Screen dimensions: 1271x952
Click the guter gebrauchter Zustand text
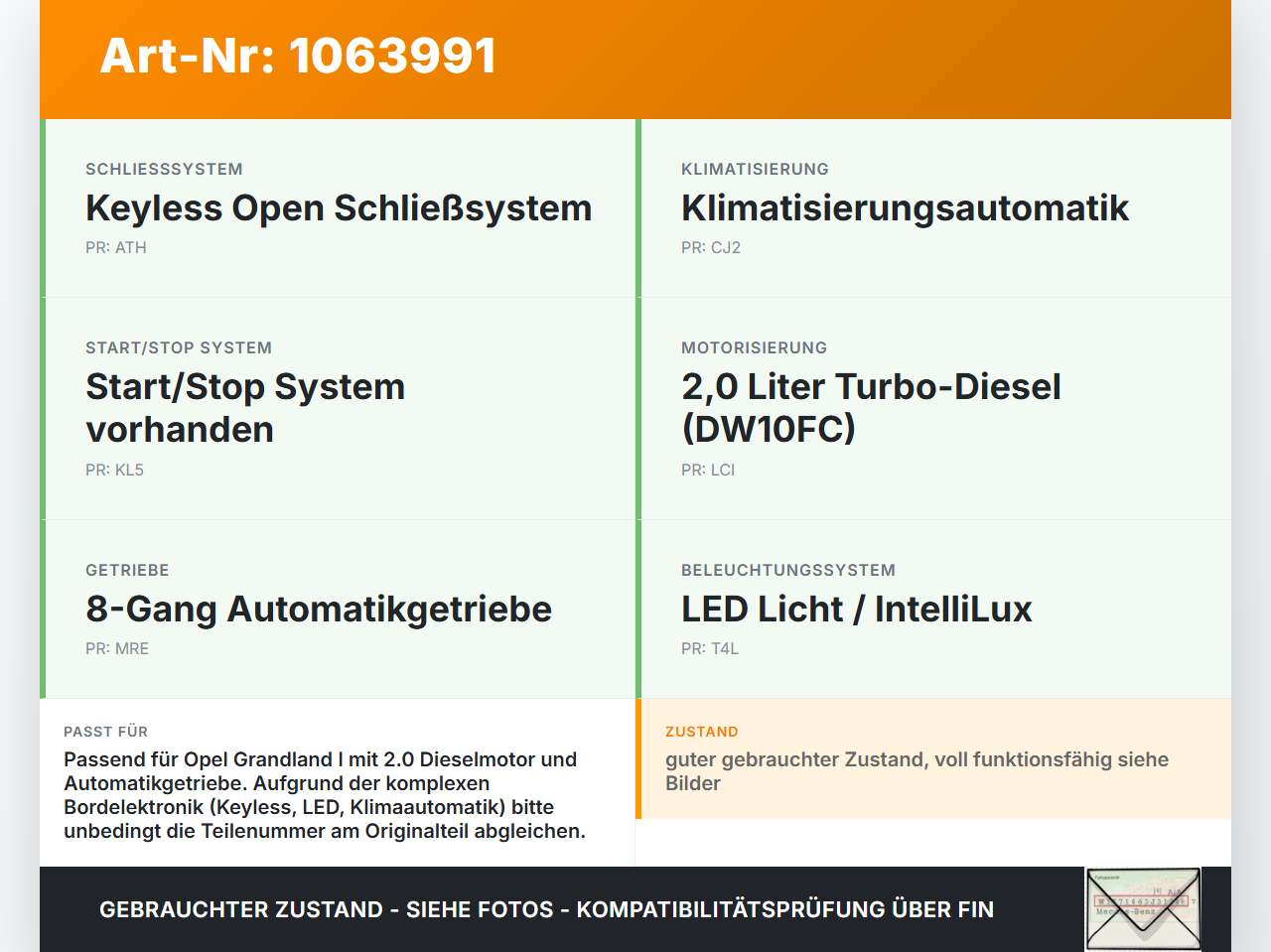(917, 771)
